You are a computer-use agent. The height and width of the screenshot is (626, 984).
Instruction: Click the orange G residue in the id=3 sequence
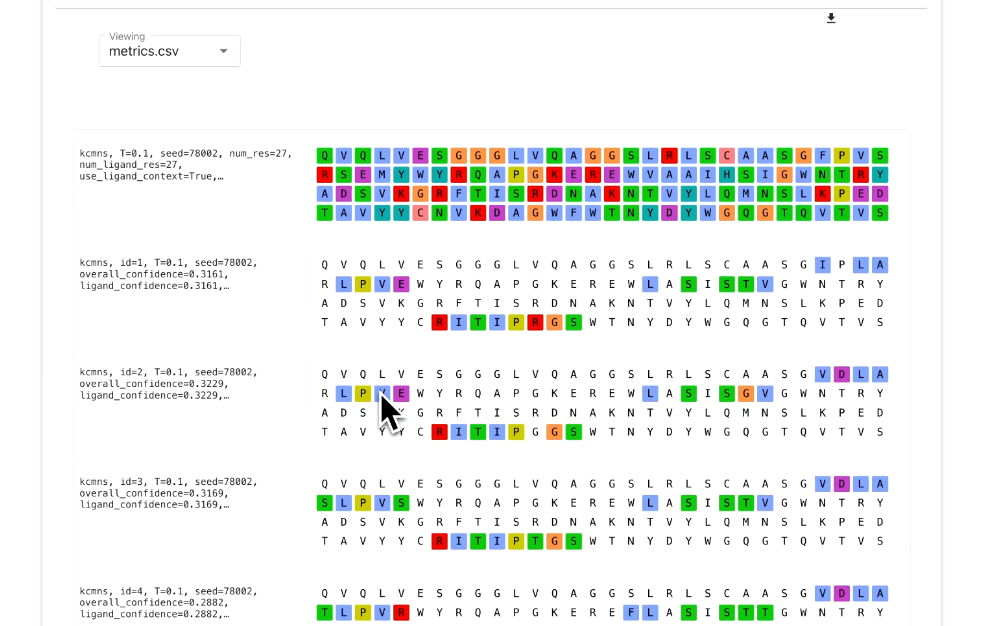click(x=554, y=541)
